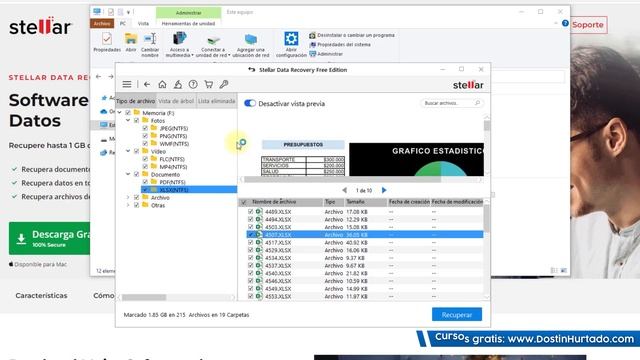Screen dimensions: 640x360
Task: Collapse the Documento tree node
Action: [x=128, y=174]
